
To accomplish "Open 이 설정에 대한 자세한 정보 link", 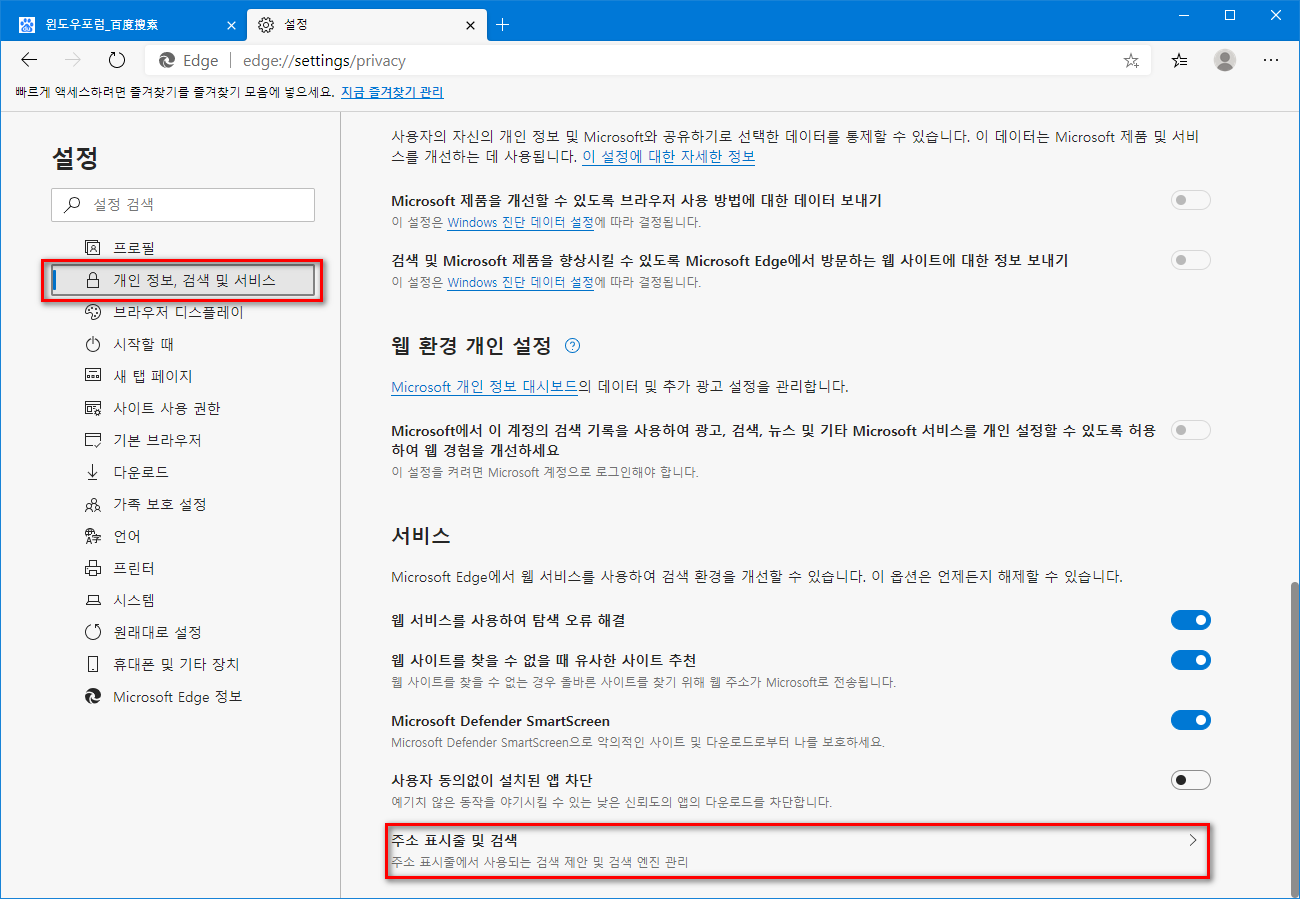I will (668, 157).
